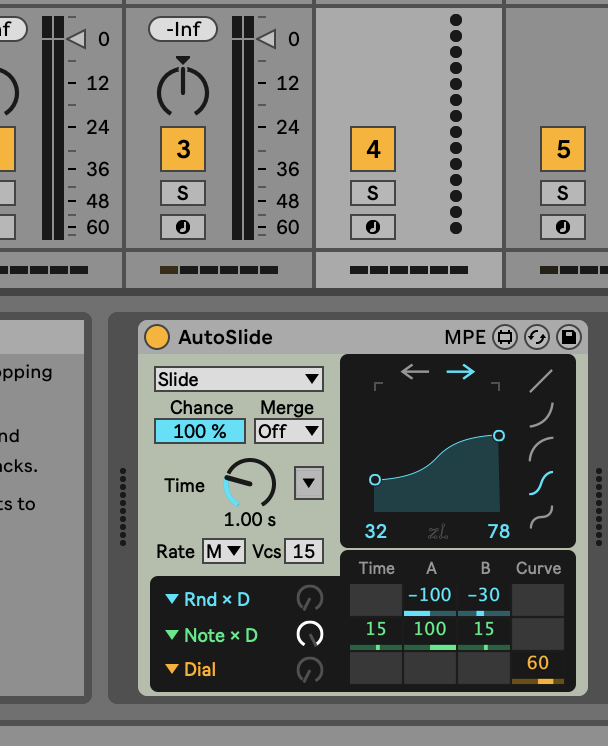Click the track 3 volume fader handle

pyautogui.click(x=266, y=39)
